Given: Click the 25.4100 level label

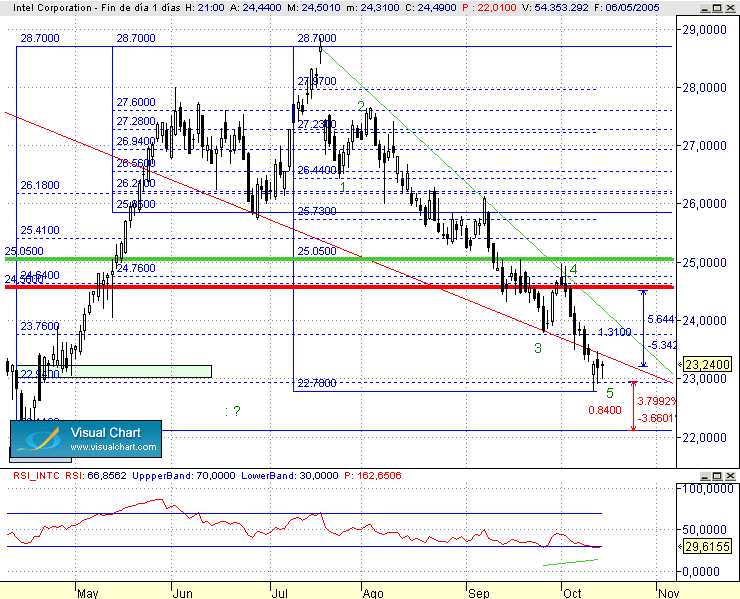Looking at the screenshot, I should [x=40, y=230].
